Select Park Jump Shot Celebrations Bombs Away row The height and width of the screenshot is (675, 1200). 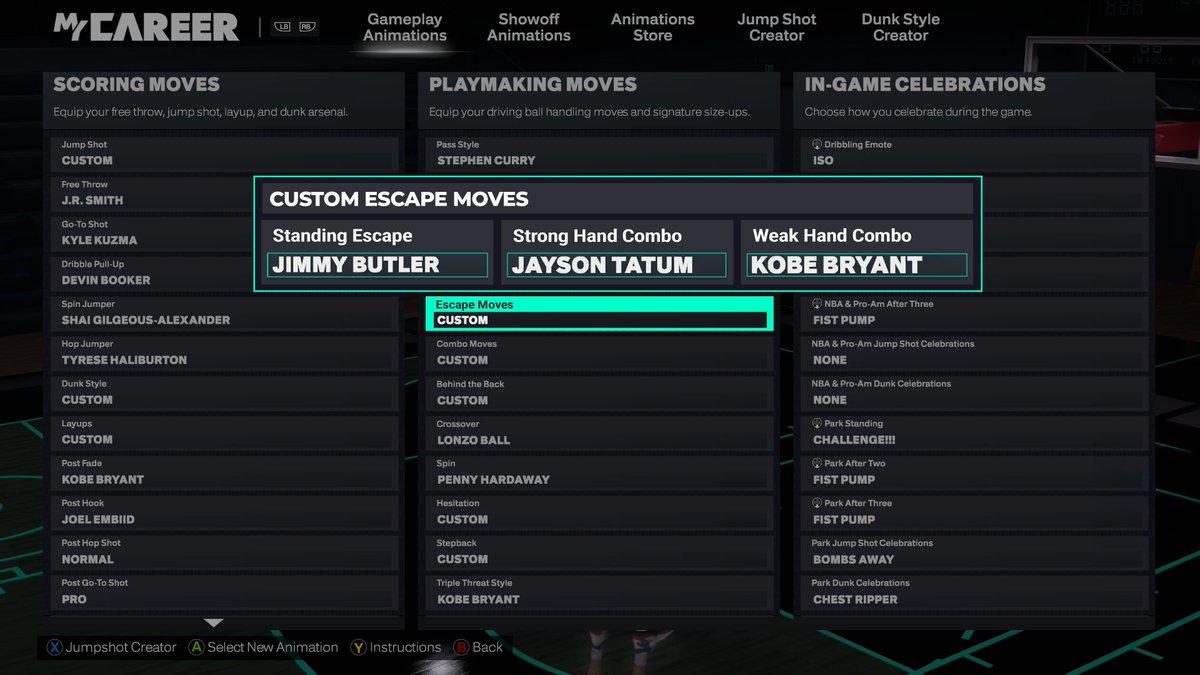tap(975, 552)
